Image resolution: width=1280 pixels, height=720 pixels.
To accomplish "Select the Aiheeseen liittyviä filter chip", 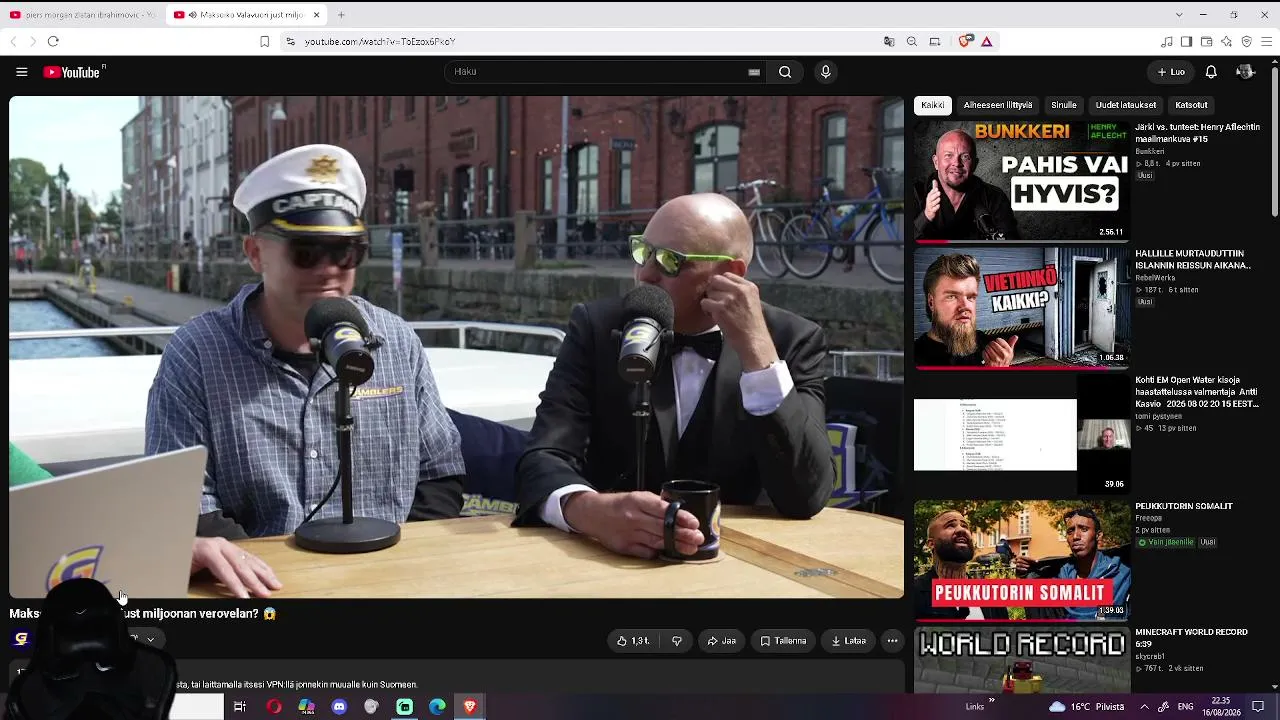I will pyautogui.click(x=998, y=105).
